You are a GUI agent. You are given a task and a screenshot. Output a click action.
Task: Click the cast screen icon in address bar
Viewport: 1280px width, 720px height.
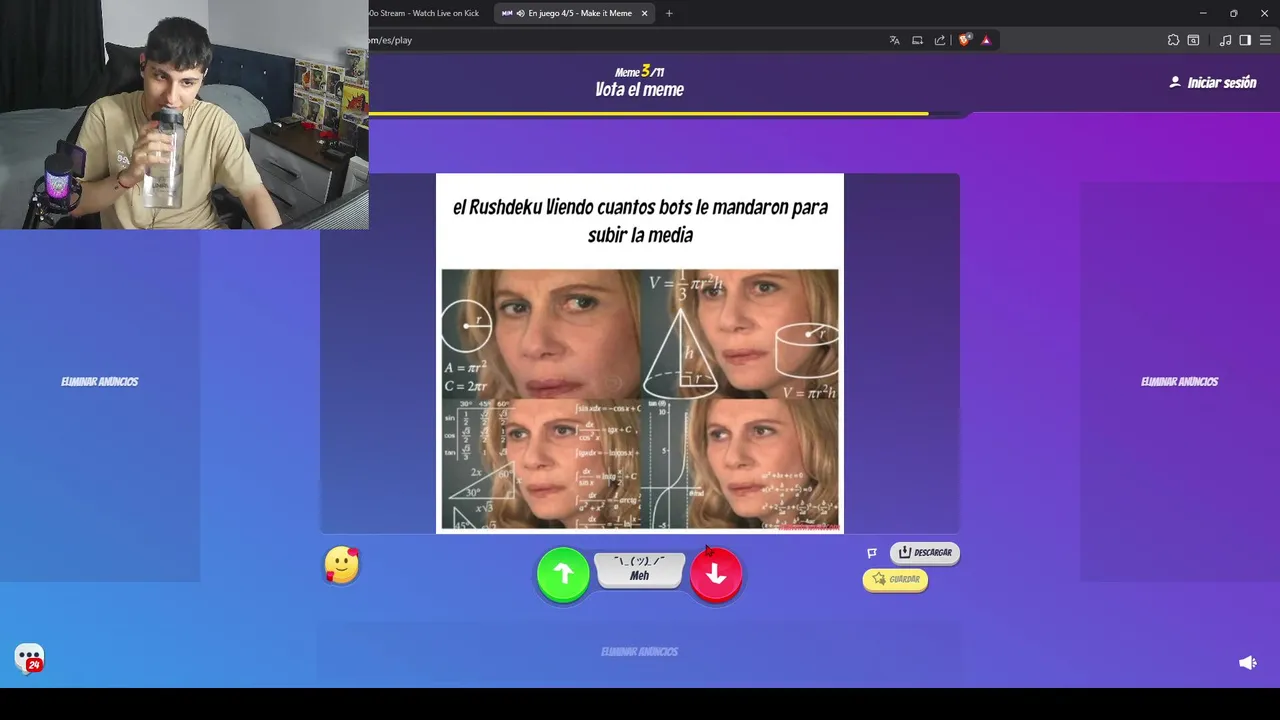point(917,40)
